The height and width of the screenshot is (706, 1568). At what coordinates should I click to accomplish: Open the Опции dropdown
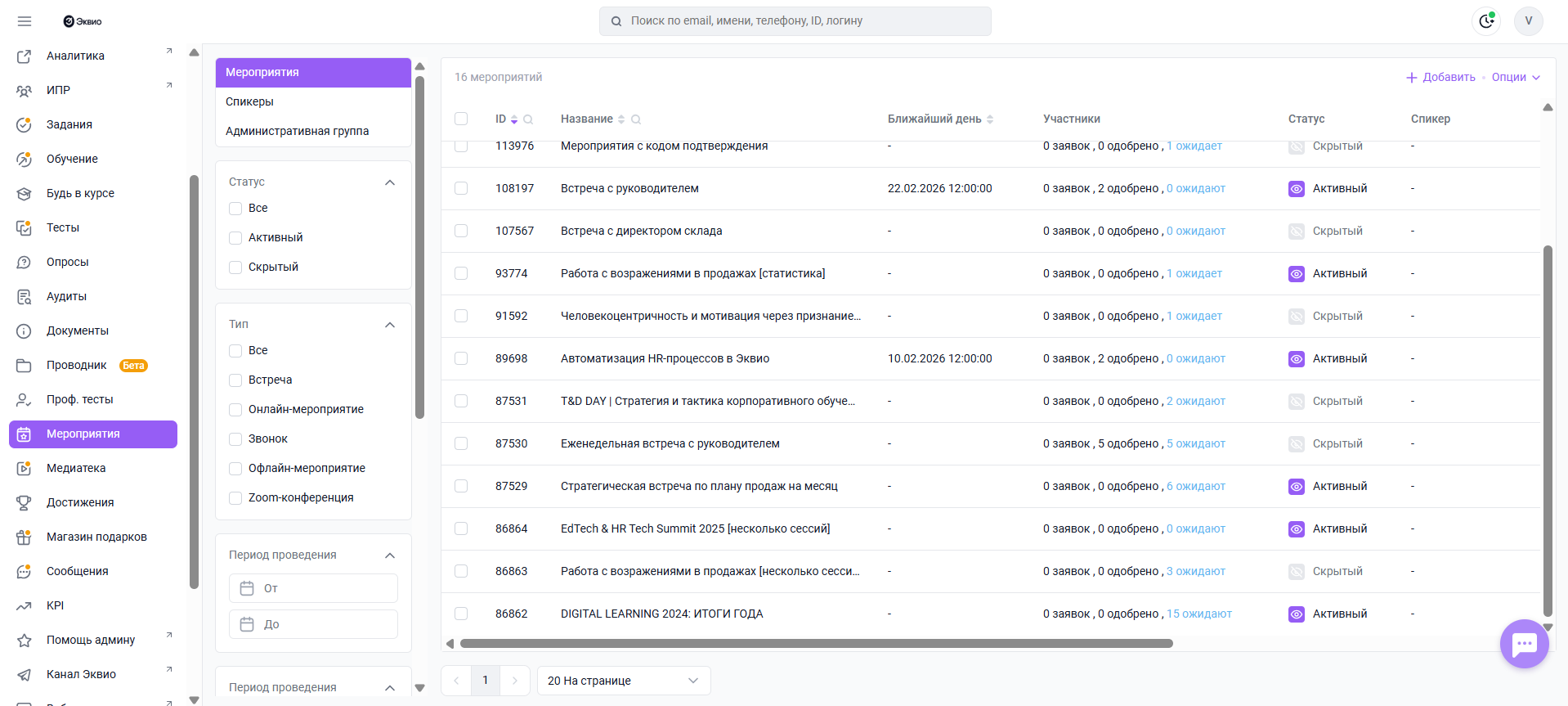[1516, 78]
